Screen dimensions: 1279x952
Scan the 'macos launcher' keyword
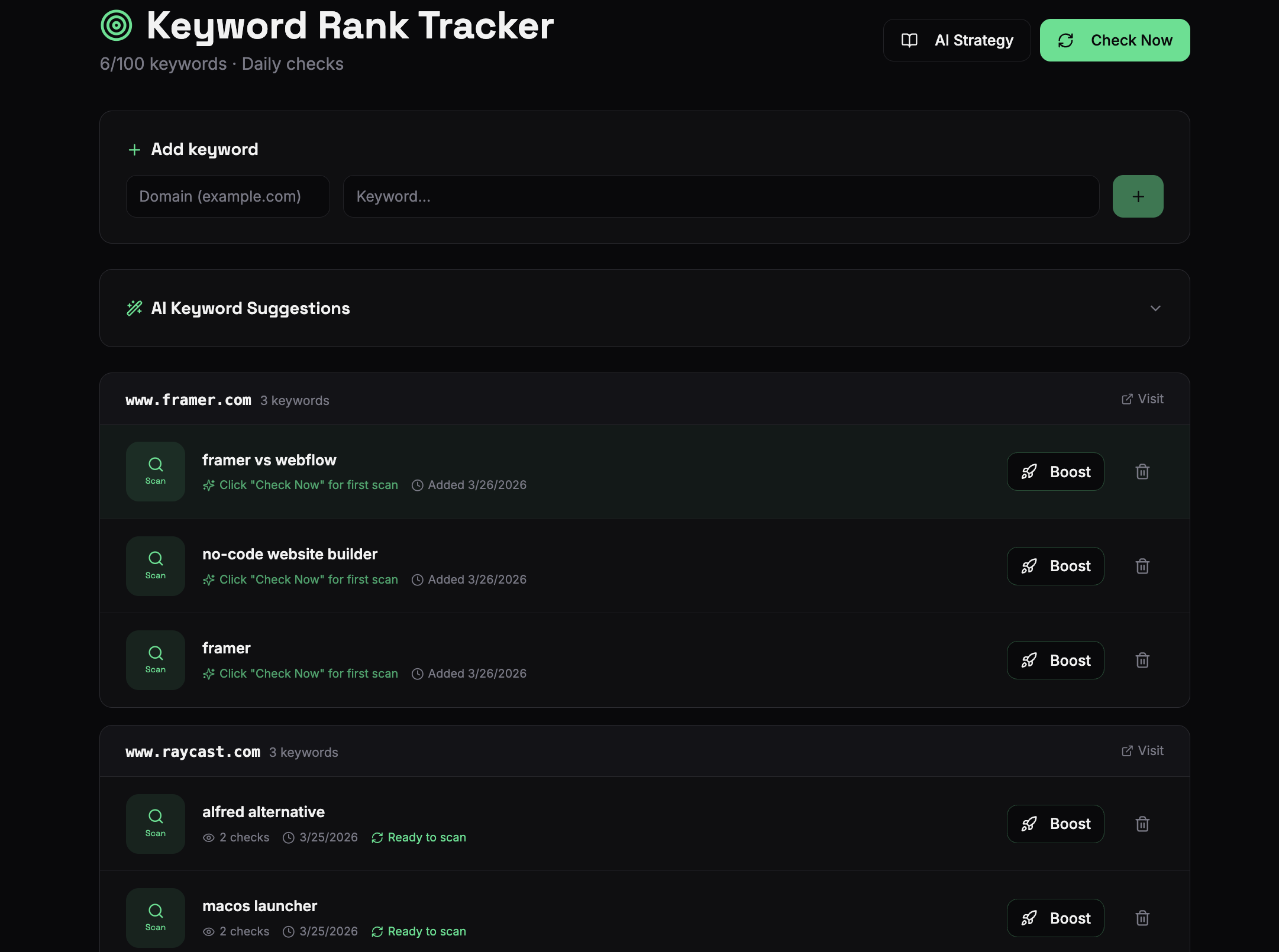pos(156,918)
